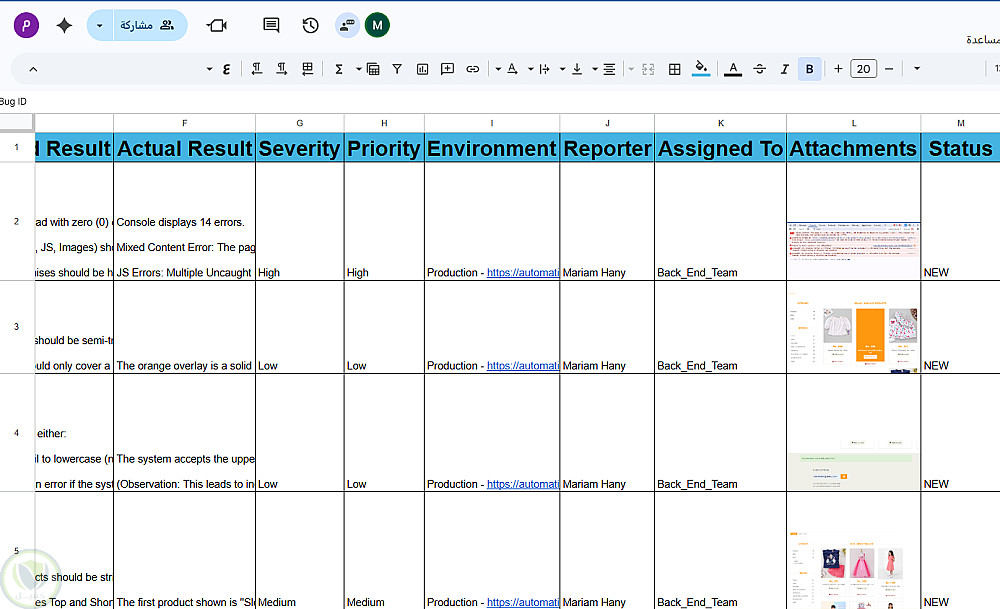Select column I header
Image resolution: width=1000 pixels, height=609 pixels.
[x=492, y=123]
